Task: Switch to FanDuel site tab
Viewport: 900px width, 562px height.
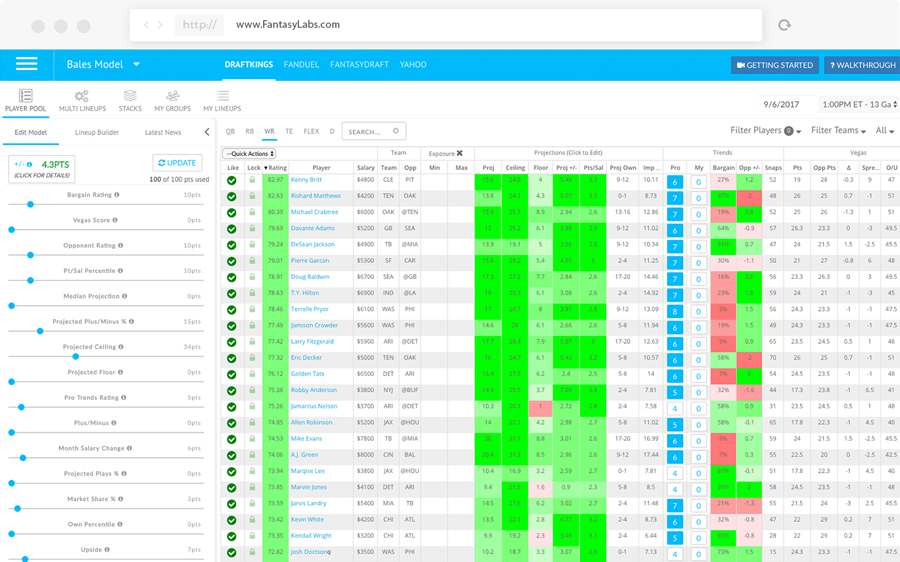Action: pyautogui.click(x=301, y=64)
